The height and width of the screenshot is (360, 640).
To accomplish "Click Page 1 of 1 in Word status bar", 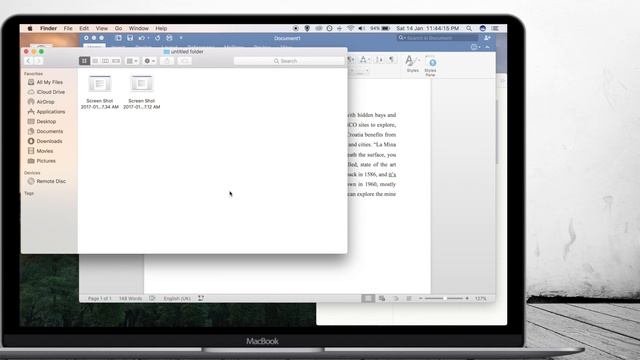I will click(x=99, y=298).
